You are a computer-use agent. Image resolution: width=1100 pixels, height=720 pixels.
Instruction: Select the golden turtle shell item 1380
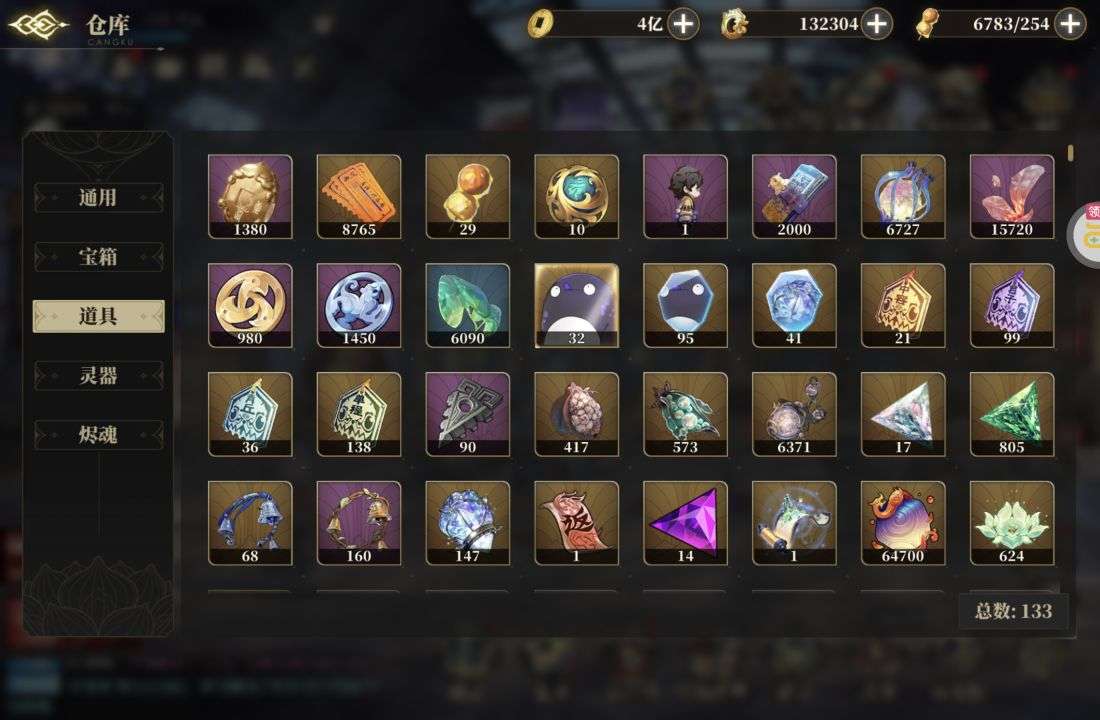tap(250, 196)
